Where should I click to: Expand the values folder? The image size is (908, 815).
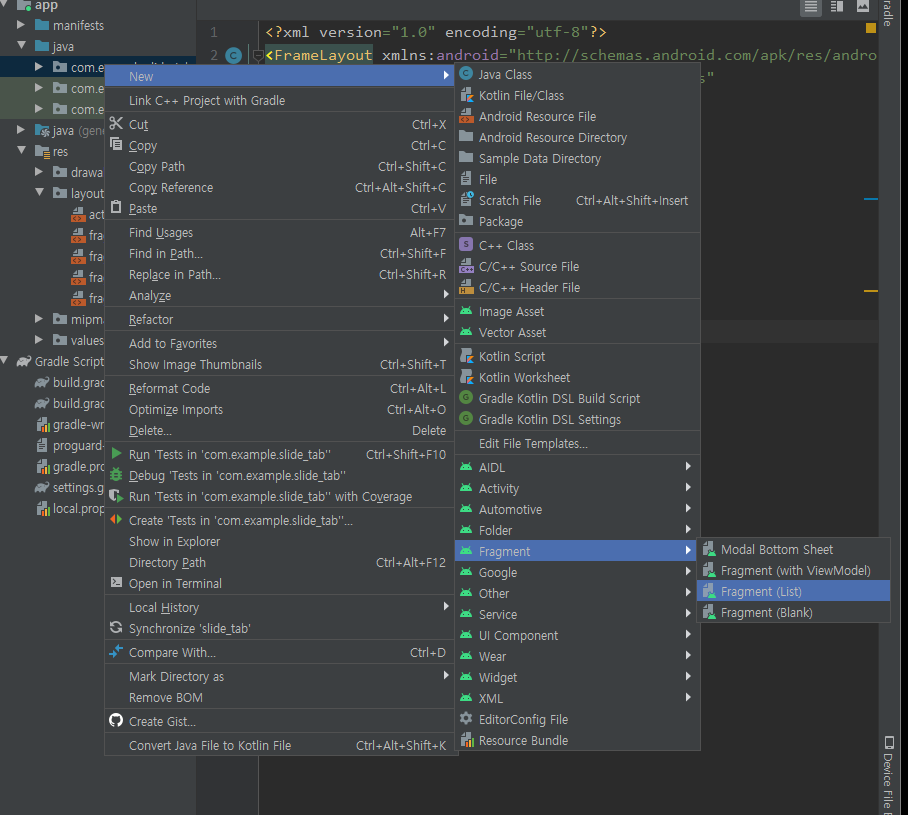(39, 339)
